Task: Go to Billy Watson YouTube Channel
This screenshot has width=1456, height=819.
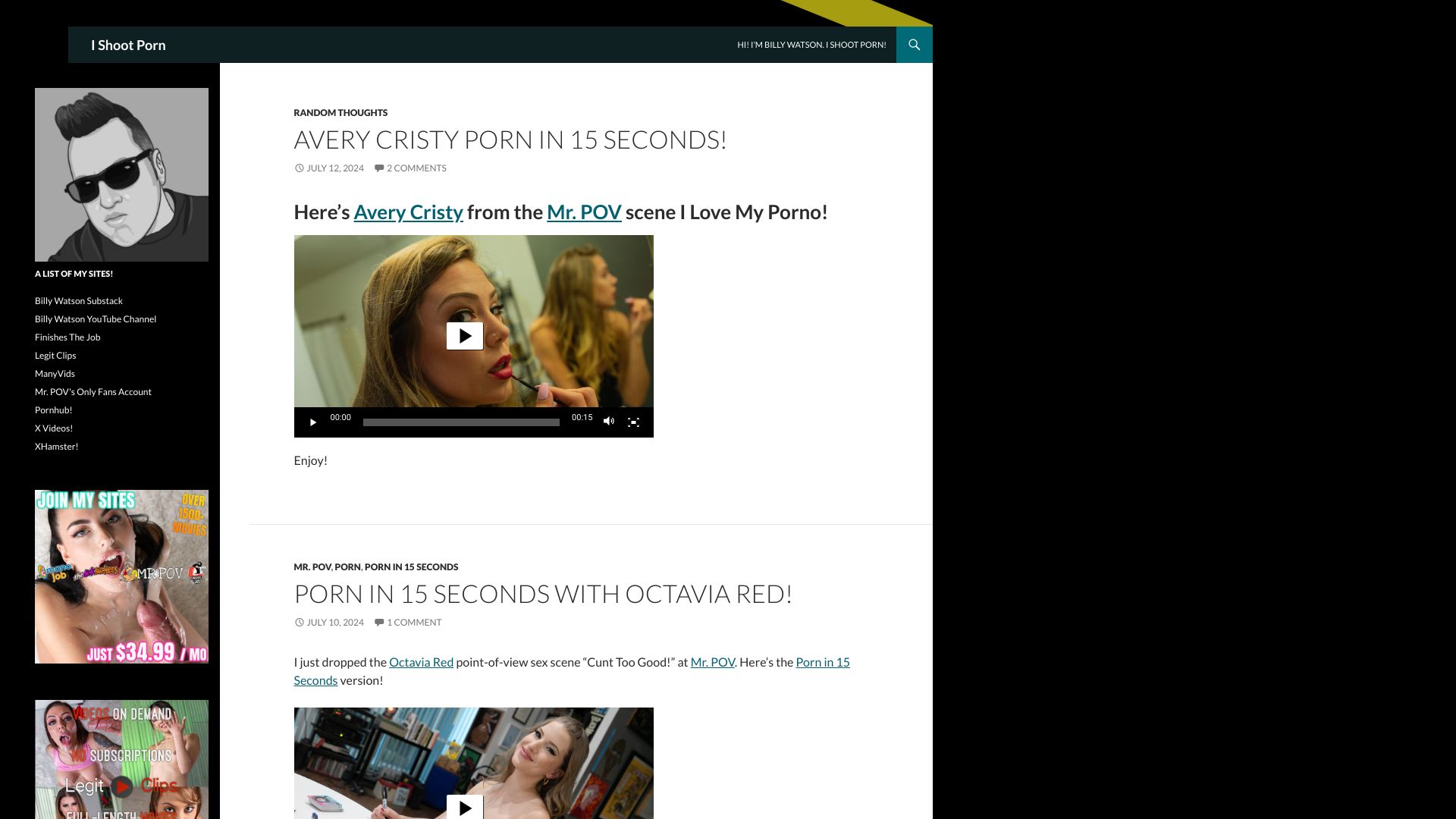Action: pyautogui.click(x=96, y=319)
